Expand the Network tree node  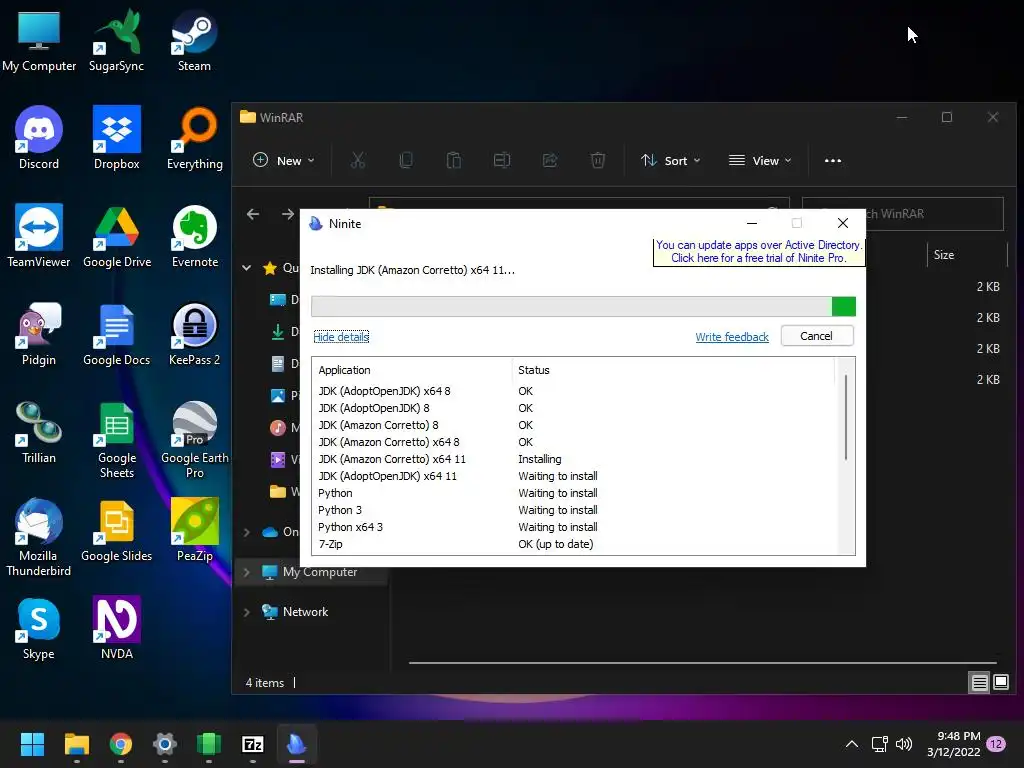pyautogui.click(x=247, y=612)
